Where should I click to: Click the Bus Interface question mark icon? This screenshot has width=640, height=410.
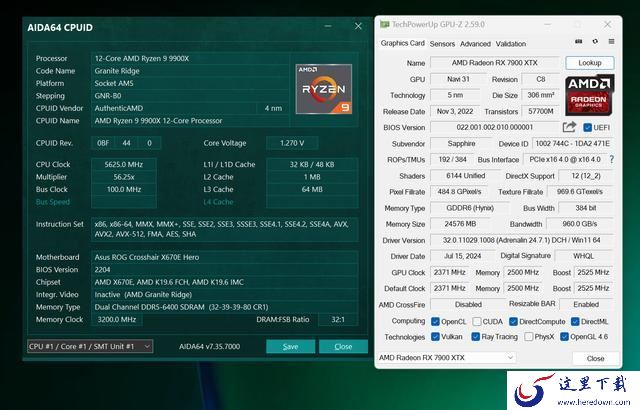[x=611, y=160]
